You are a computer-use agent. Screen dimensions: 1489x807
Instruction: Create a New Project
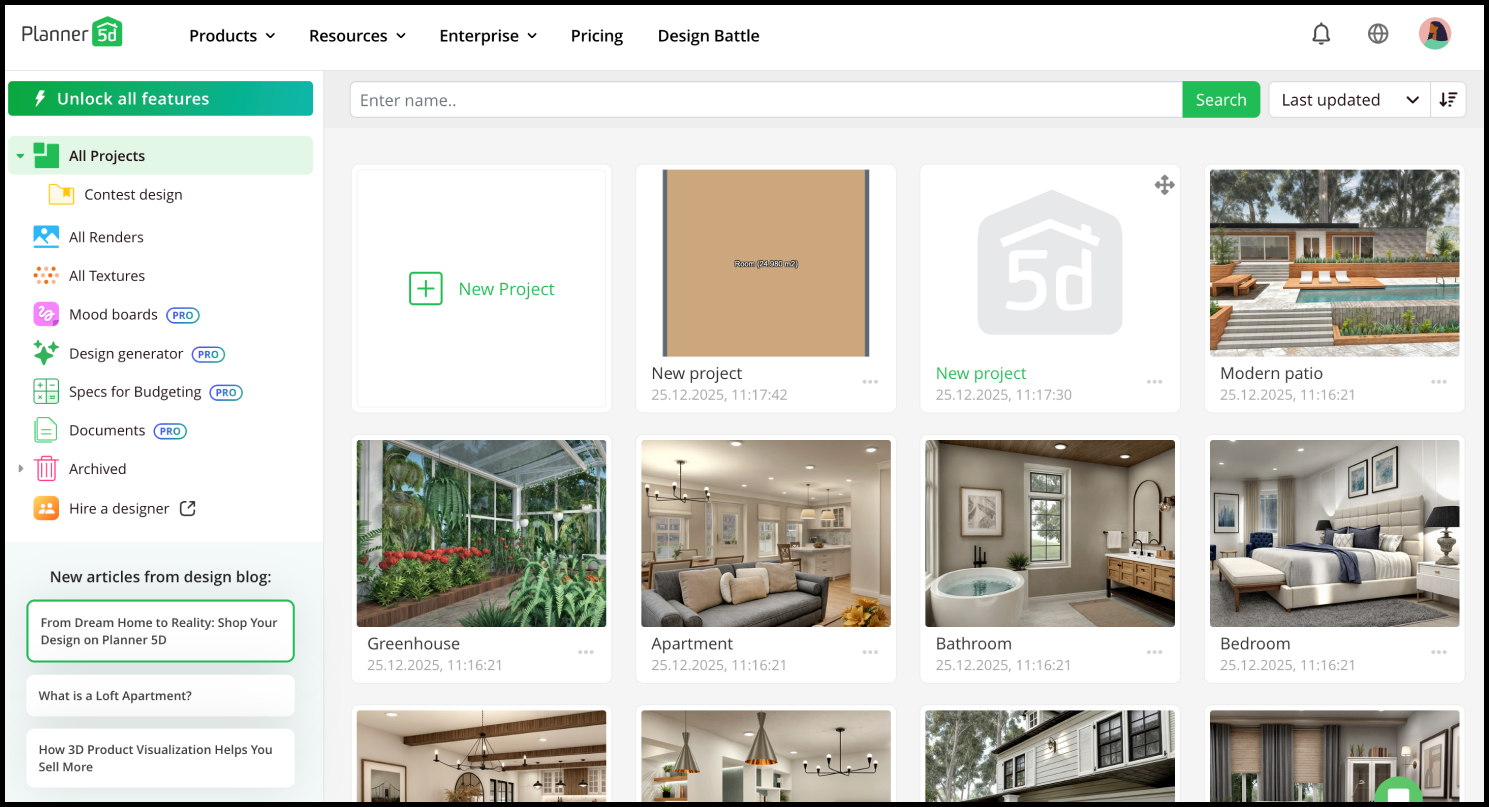482,289
